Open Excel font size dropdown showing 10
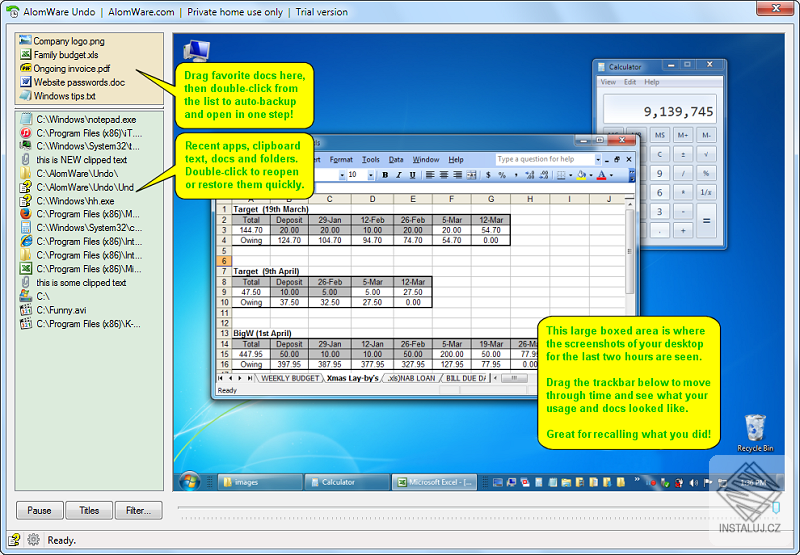Image resolution: width=800 pixels, height=555 pixels. (x=370, y=175)
